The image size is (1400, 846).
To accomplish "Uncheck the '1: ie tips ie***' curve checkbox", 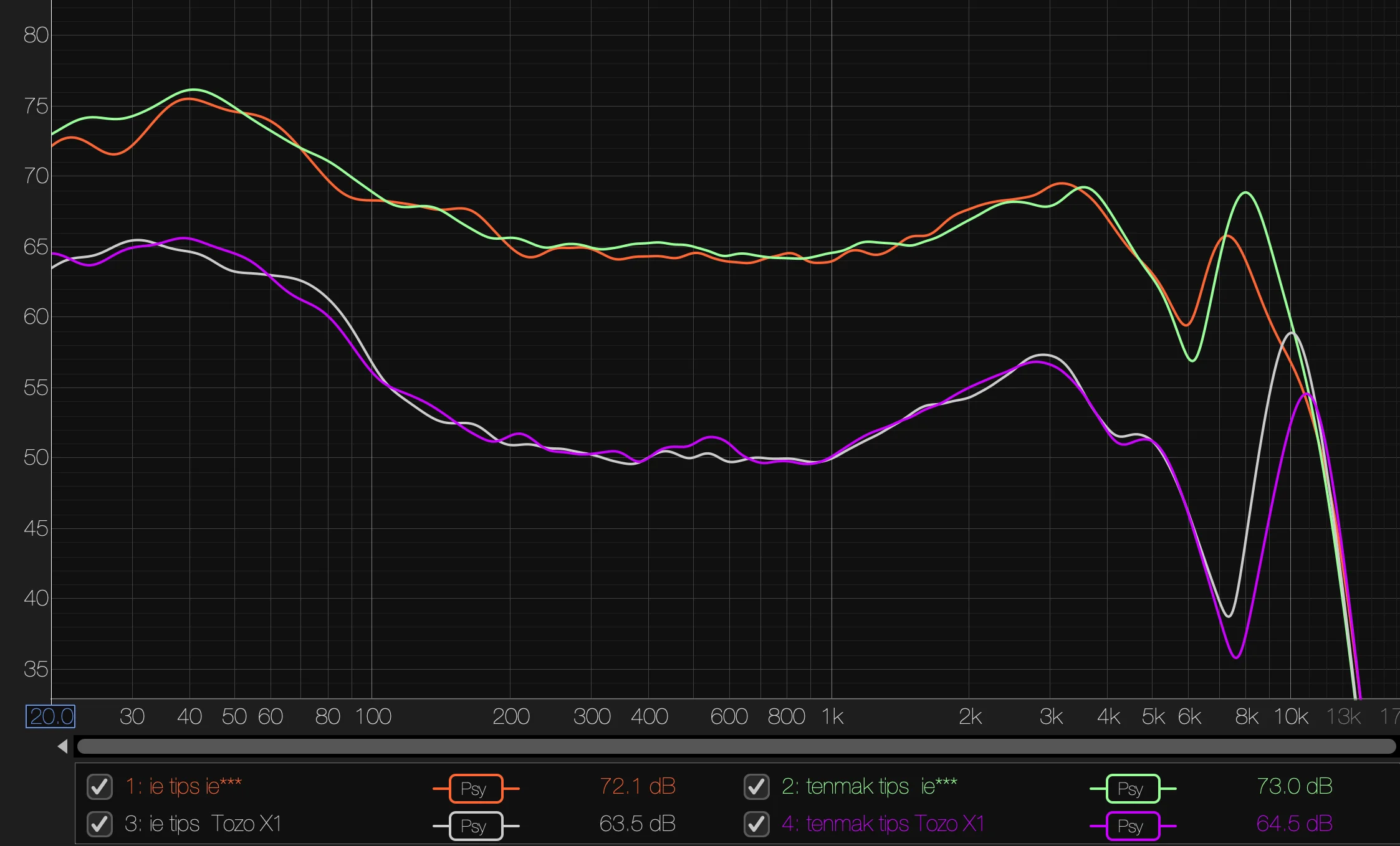I will coord(100,787).
